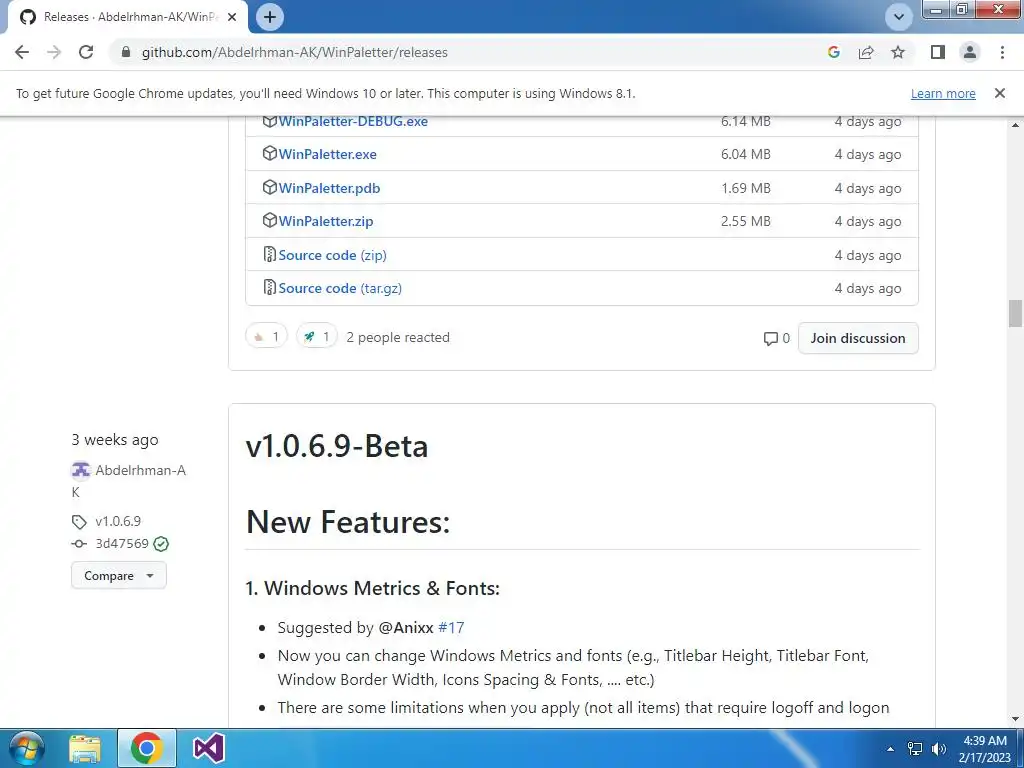Open the v1.0.6.9 tag link

click(118, 521)
